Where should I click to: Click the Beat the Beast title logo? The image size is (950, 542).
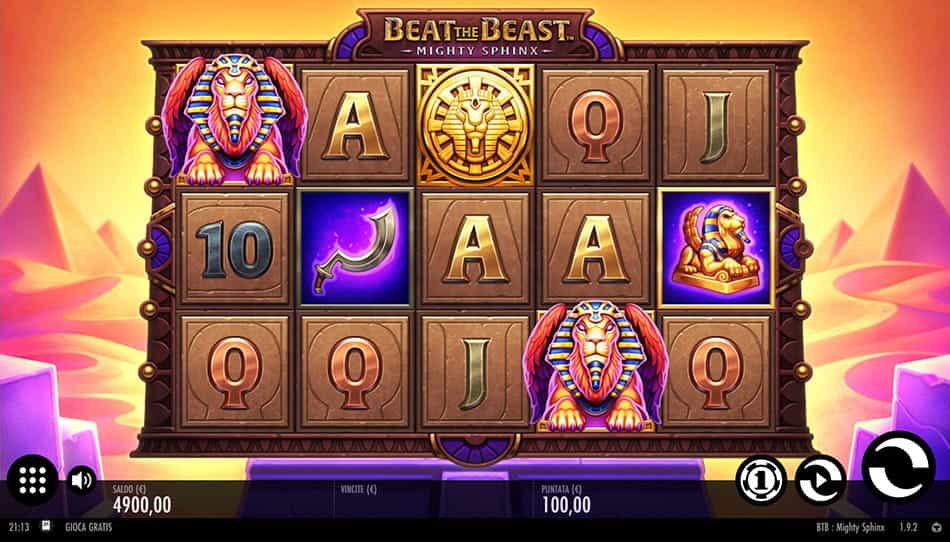(x=477, y=35)
